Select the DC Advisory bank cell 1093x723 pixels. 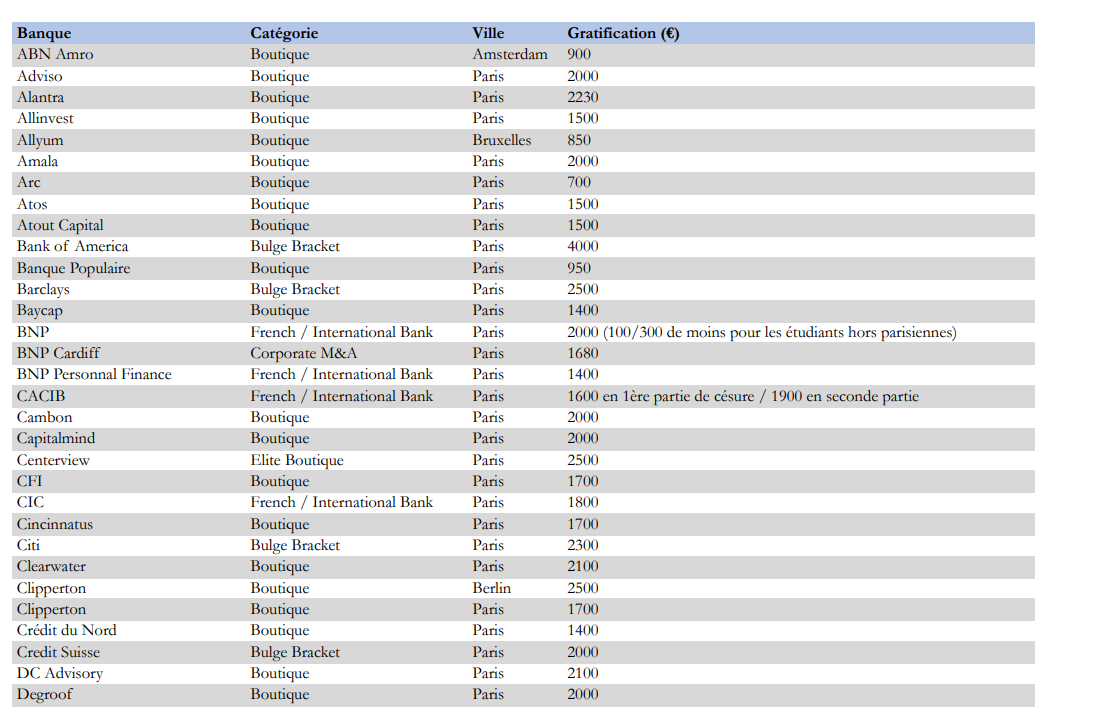[60, 673]
